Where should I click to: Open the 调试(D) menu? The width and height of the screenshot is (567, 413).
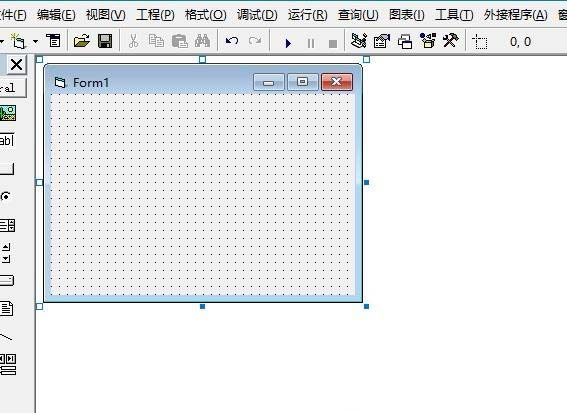point(257,15)
